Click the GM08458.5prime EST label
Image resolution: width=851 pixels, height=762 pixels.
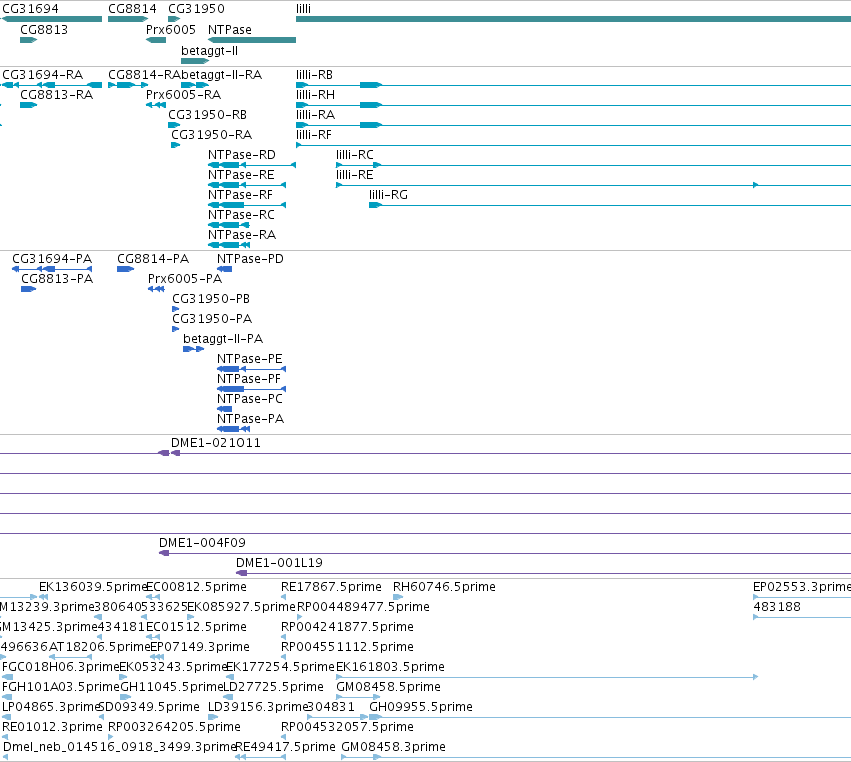pyautogui.click(x=389, y=686)
